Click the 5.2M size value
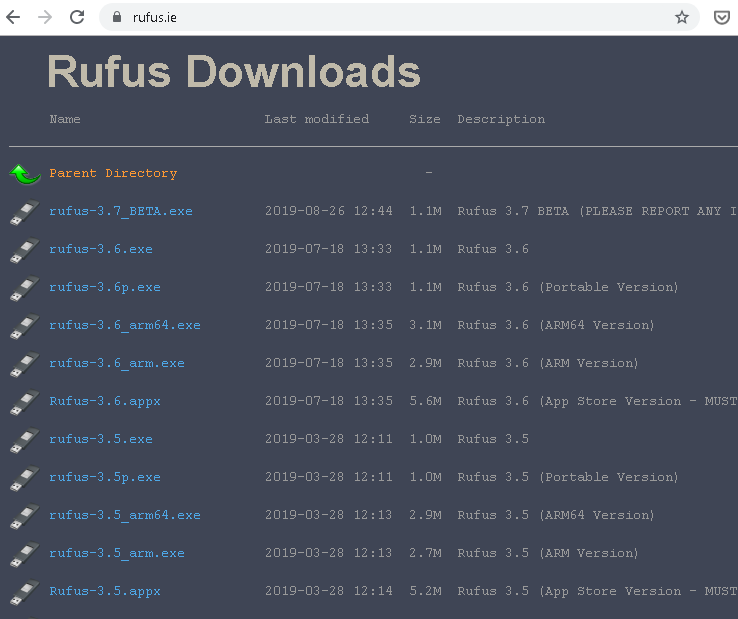The height and width of the screenshot is (619, 738). (x=425, y=591)
